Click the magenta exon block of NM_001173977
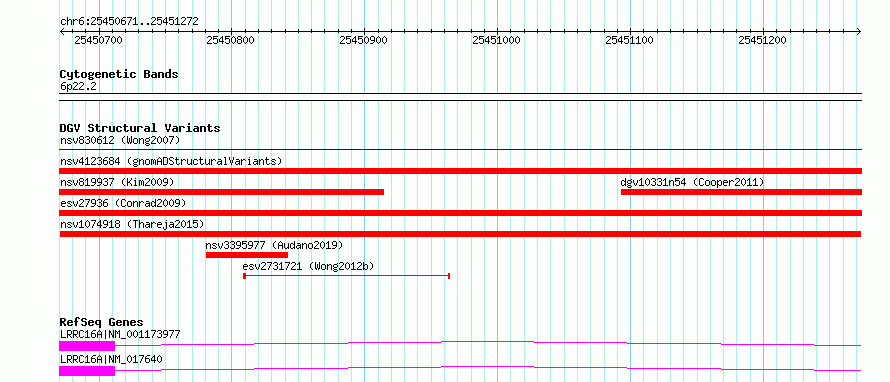This screenshot has width=890, height=382. point(87,346)
